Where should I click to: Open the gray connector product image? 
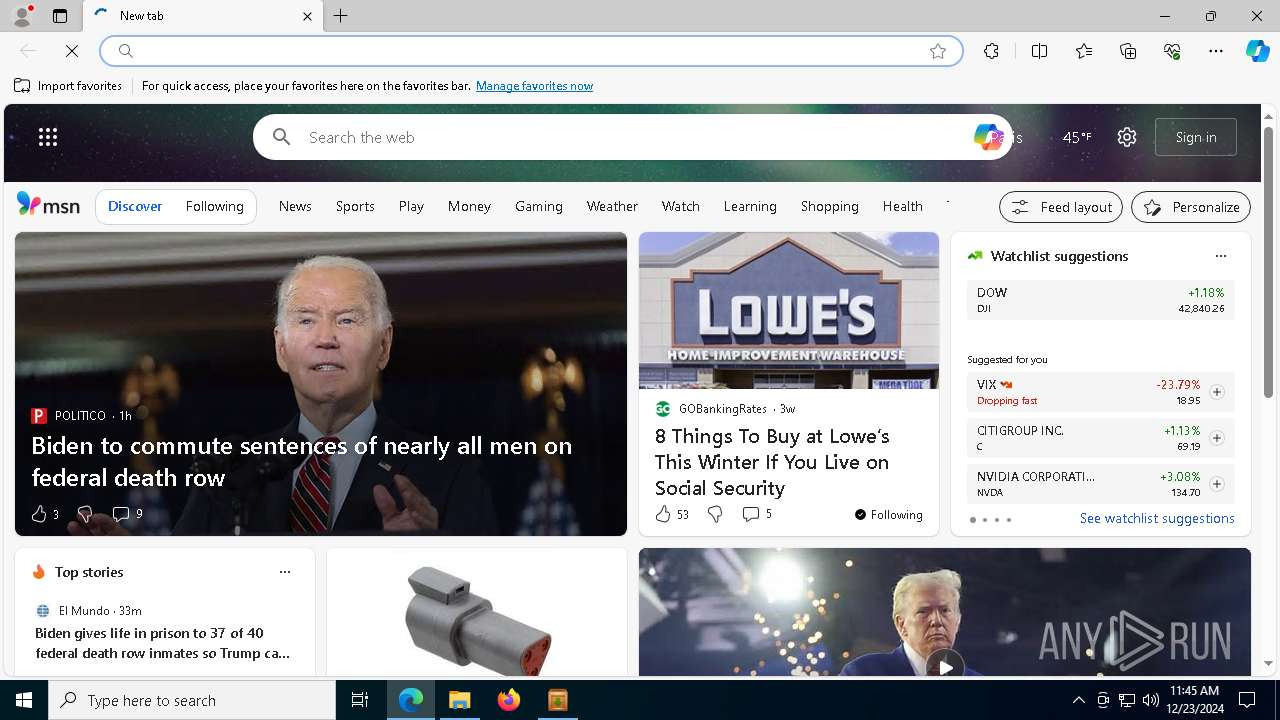[x=477, y=612]
